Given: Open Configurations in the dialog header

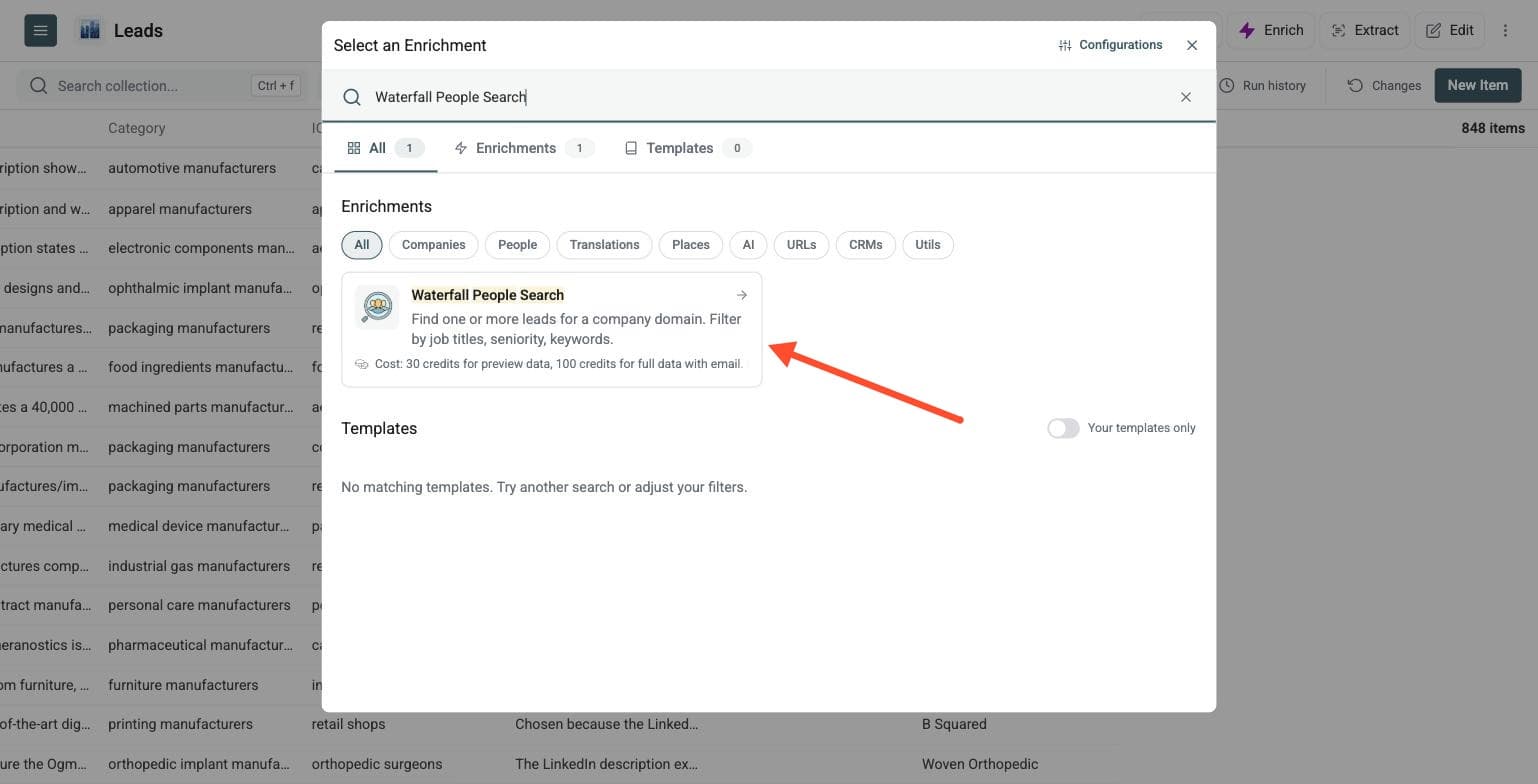Looking at the screenshot, I should (x=1110, y=45).
